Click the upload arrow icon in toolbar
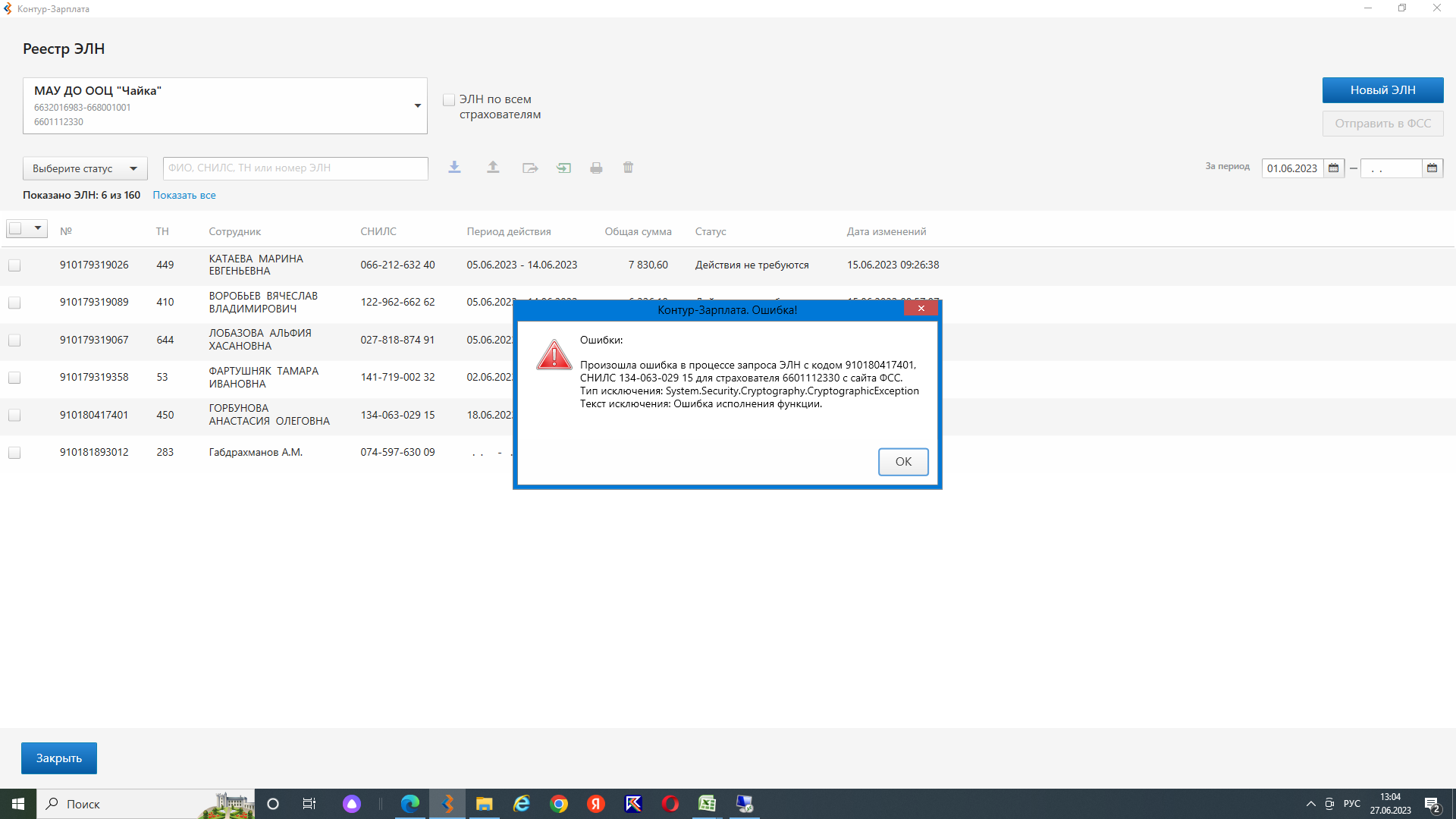This screenshot has width=1456, height=819. coord(493,168)
